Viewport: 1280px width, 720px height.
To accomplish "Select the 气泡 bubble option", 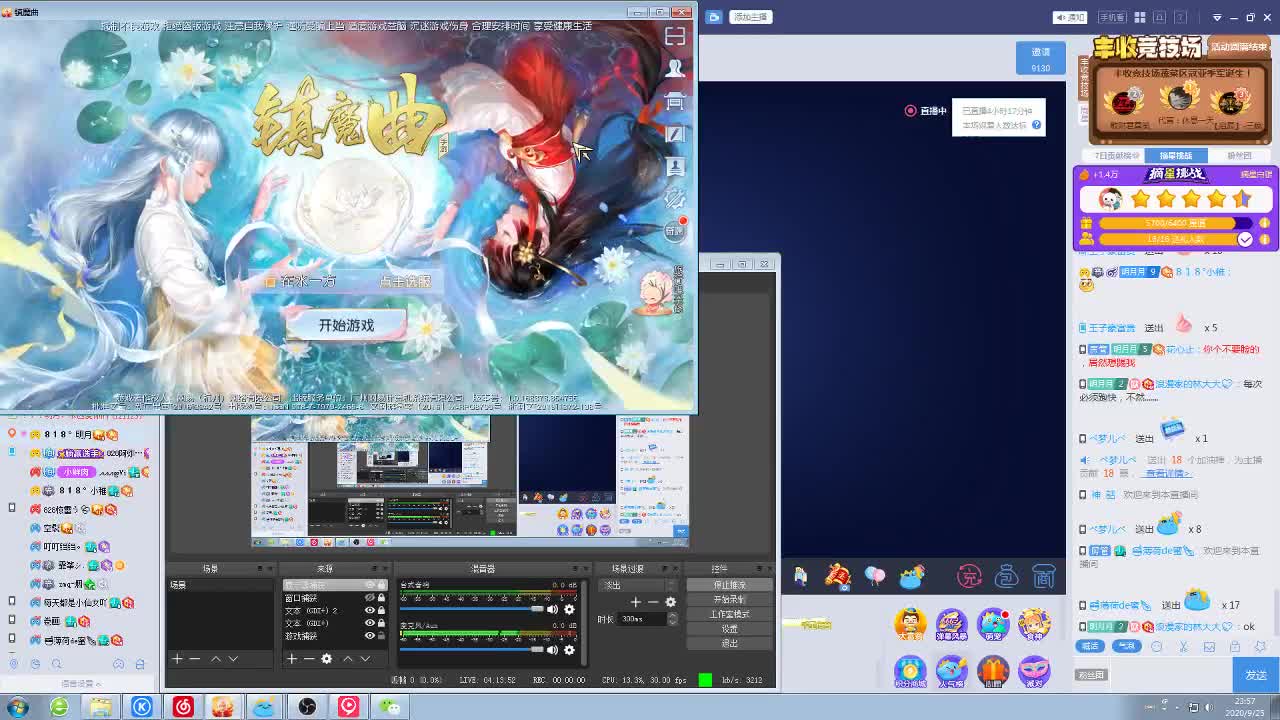I will tap(1126, 646).
